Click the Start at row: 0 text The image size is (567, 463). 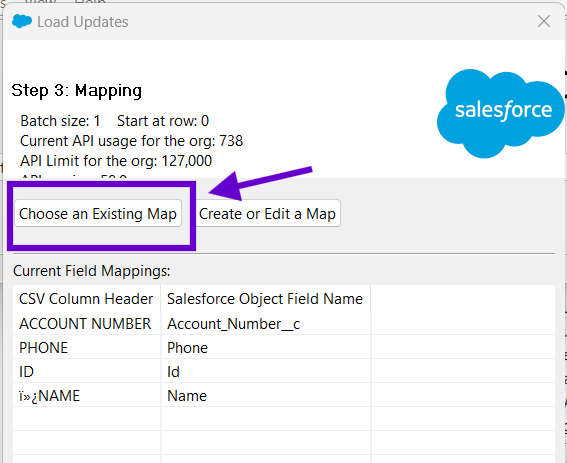coord(163,121)
